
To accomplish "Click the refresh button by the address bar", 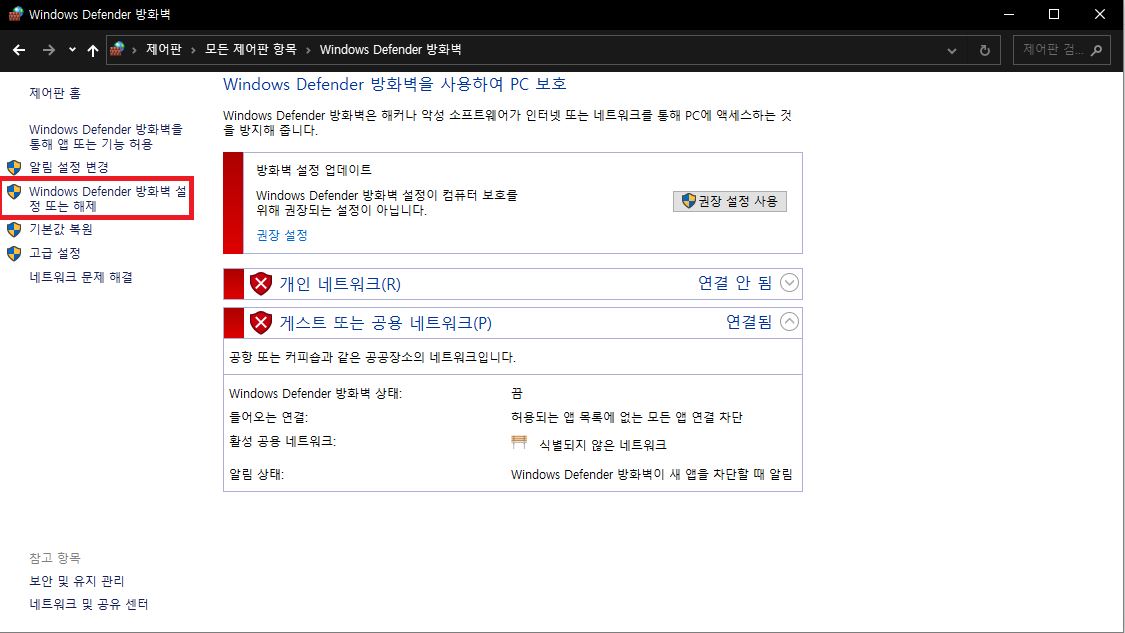I will pos(984,50).
